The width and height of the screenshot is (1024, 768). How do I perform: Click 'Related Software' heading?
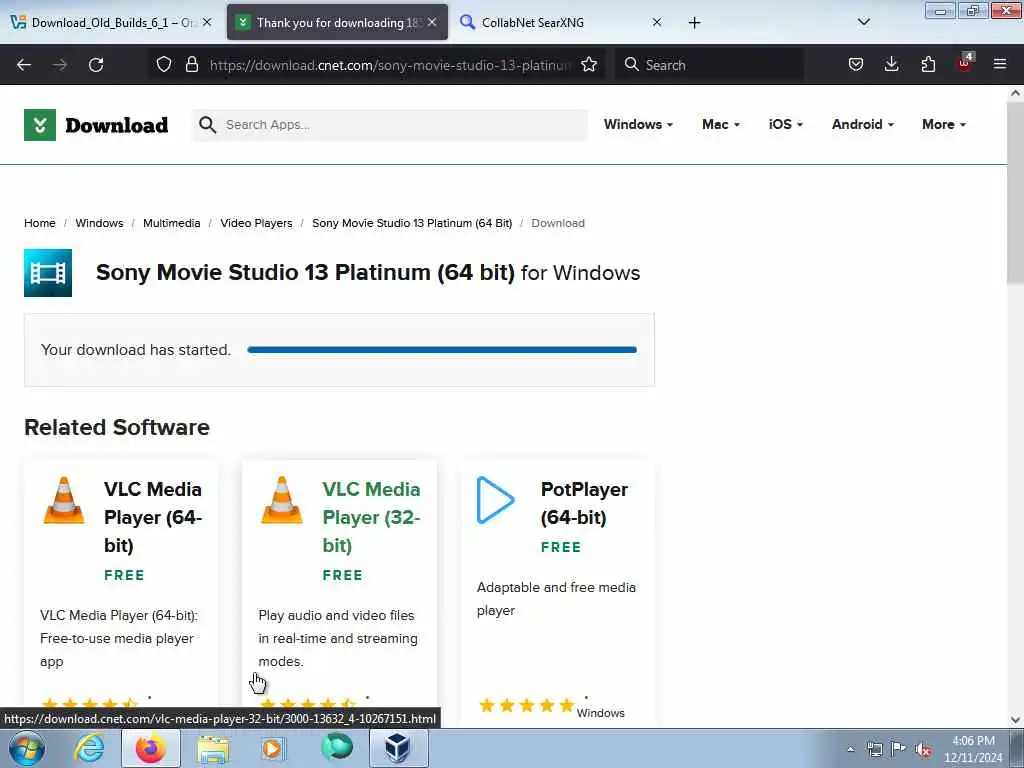tap(117, 427)
